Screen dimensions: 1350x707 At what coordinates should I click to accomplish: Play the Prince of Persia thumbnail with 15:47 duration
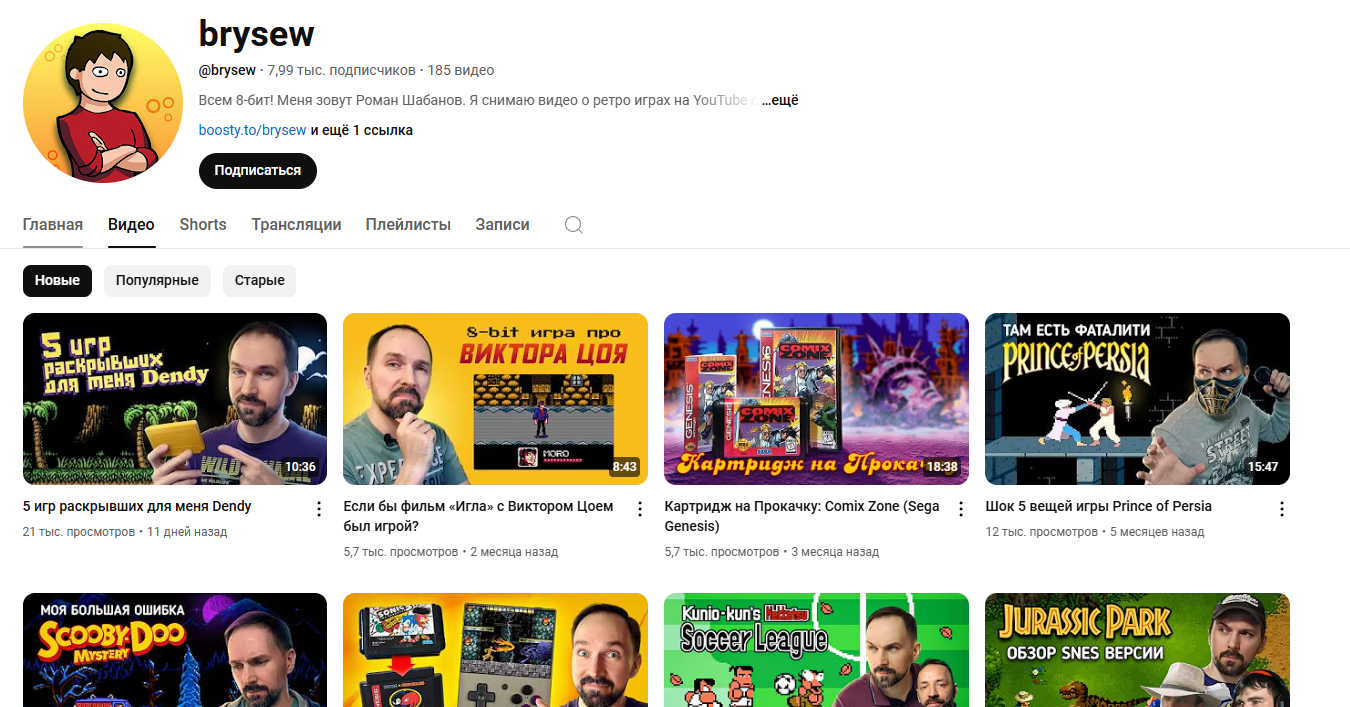[1137, 399]
